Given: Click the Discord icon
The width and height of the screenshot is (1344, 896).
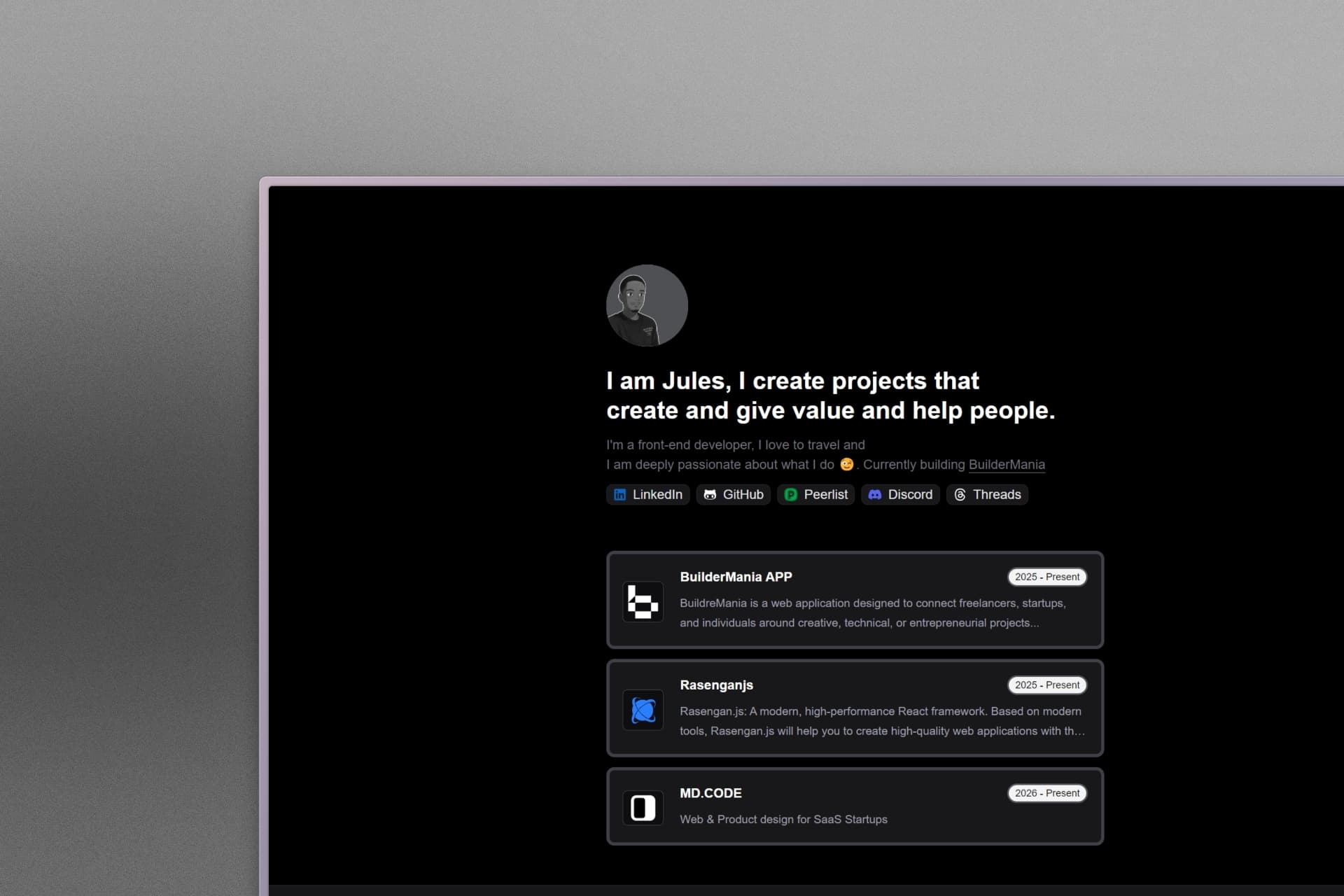Looking at the screenshot, I should (874, 495).
